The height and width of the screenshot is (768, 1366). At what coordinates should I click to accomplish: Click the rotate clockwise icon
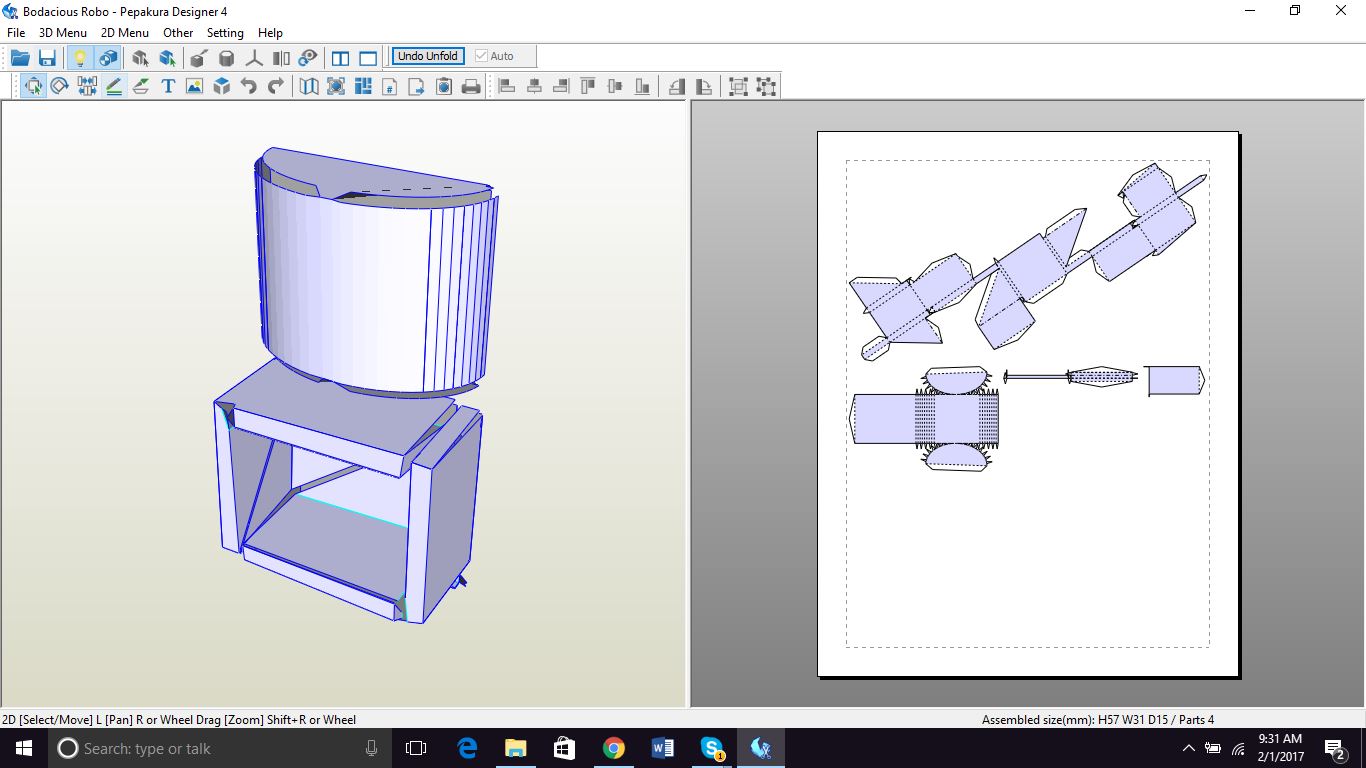(x=704, y=86)
